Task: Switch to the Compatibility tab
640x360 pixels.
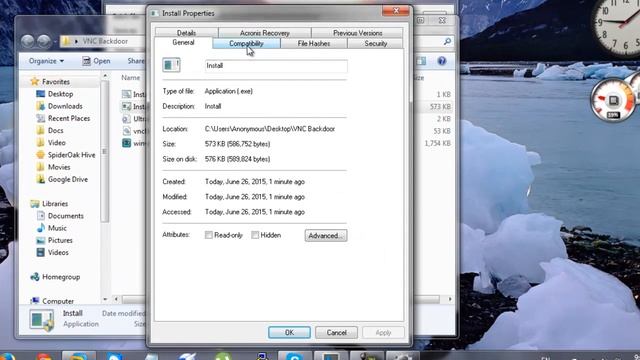Action: coord(246,43)
